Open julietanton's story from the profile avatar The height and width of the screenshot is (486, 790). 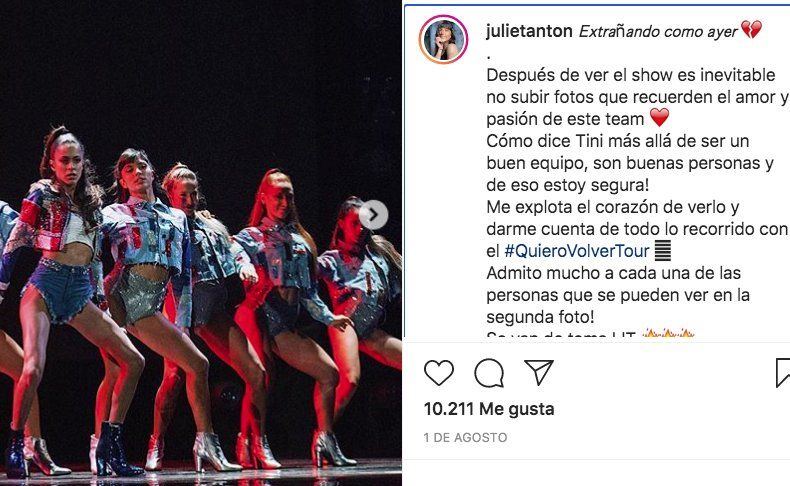443,39
